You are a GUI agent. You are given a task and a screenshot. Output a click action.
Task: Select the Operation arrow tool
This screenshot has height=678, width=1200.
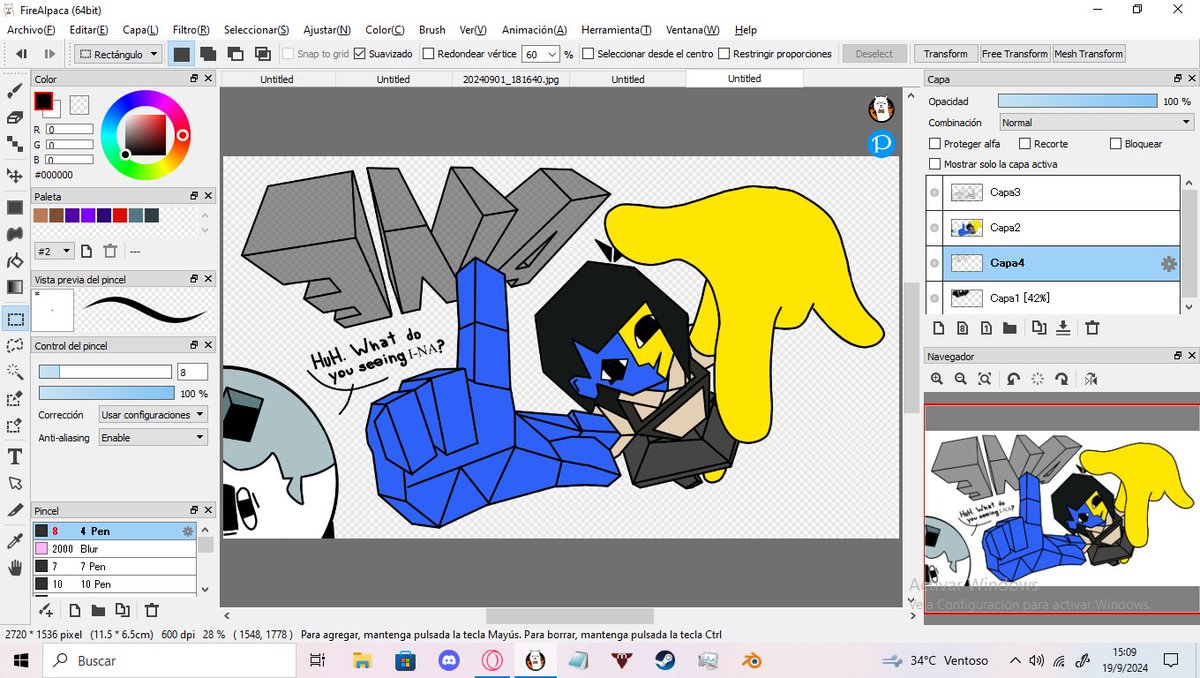click(15, 483)
